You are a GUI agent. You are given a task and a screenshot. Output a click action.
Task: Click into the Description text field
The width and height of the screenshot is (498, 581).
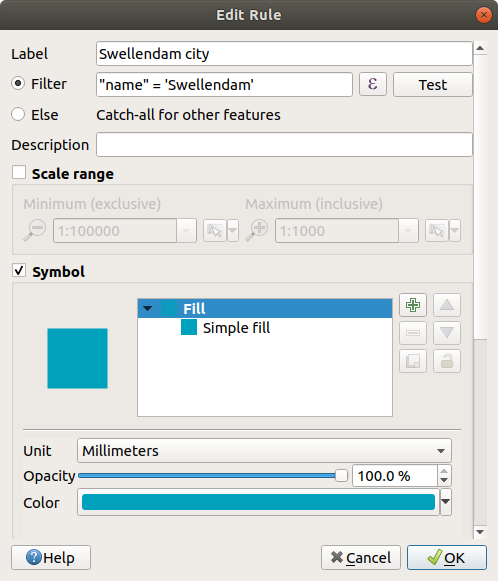coord(284,145)
